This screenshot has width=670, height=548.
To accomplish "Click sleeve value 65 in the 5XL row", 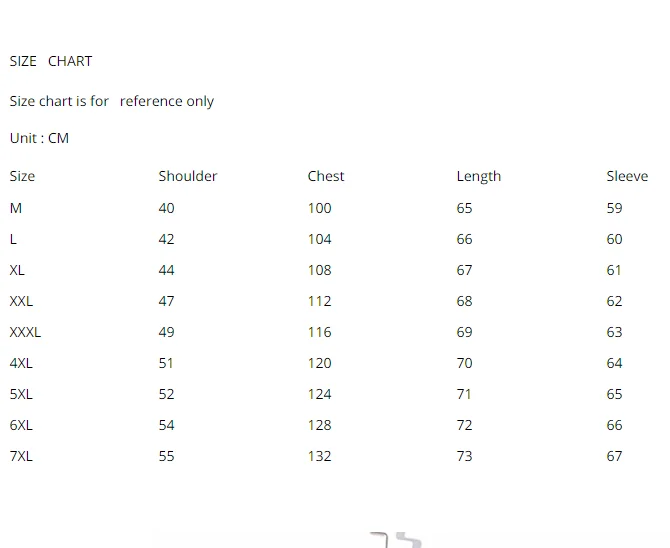I will coord(614,394).
